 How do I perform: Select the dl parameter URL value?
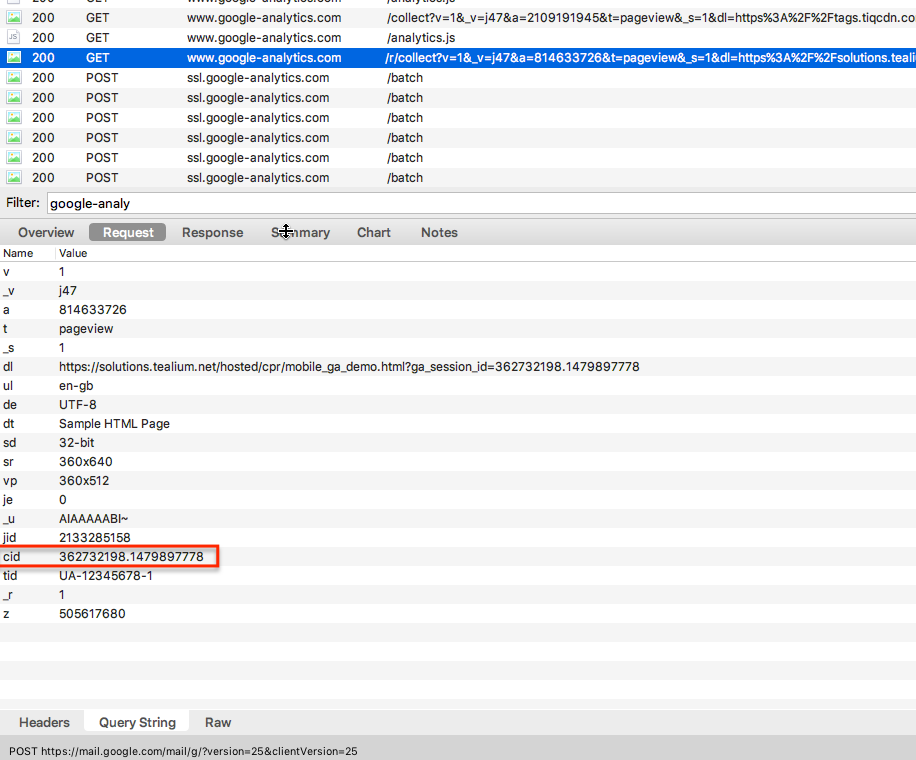click(348, 367)
